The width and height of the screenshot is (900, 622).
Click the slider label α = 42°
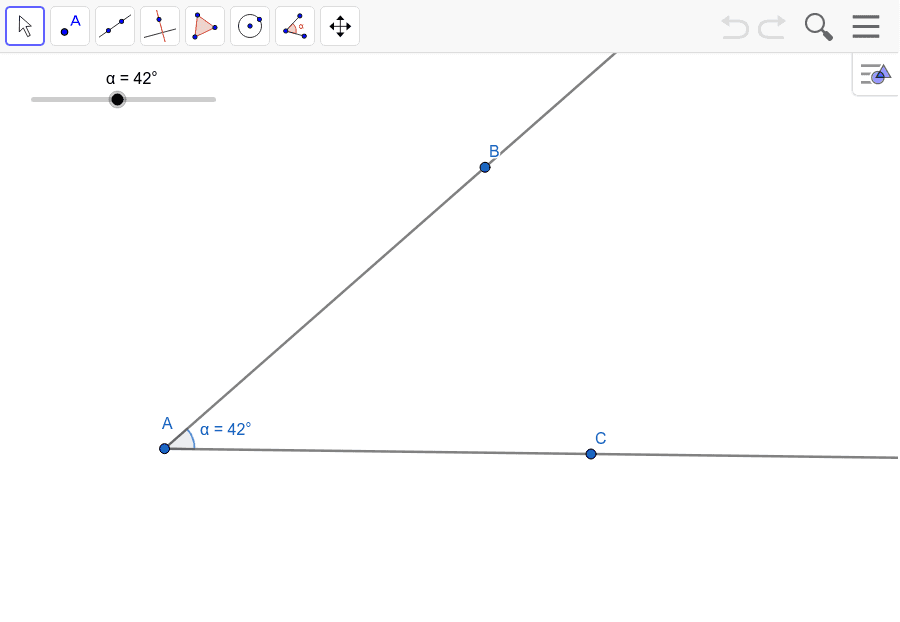[131, 78]
